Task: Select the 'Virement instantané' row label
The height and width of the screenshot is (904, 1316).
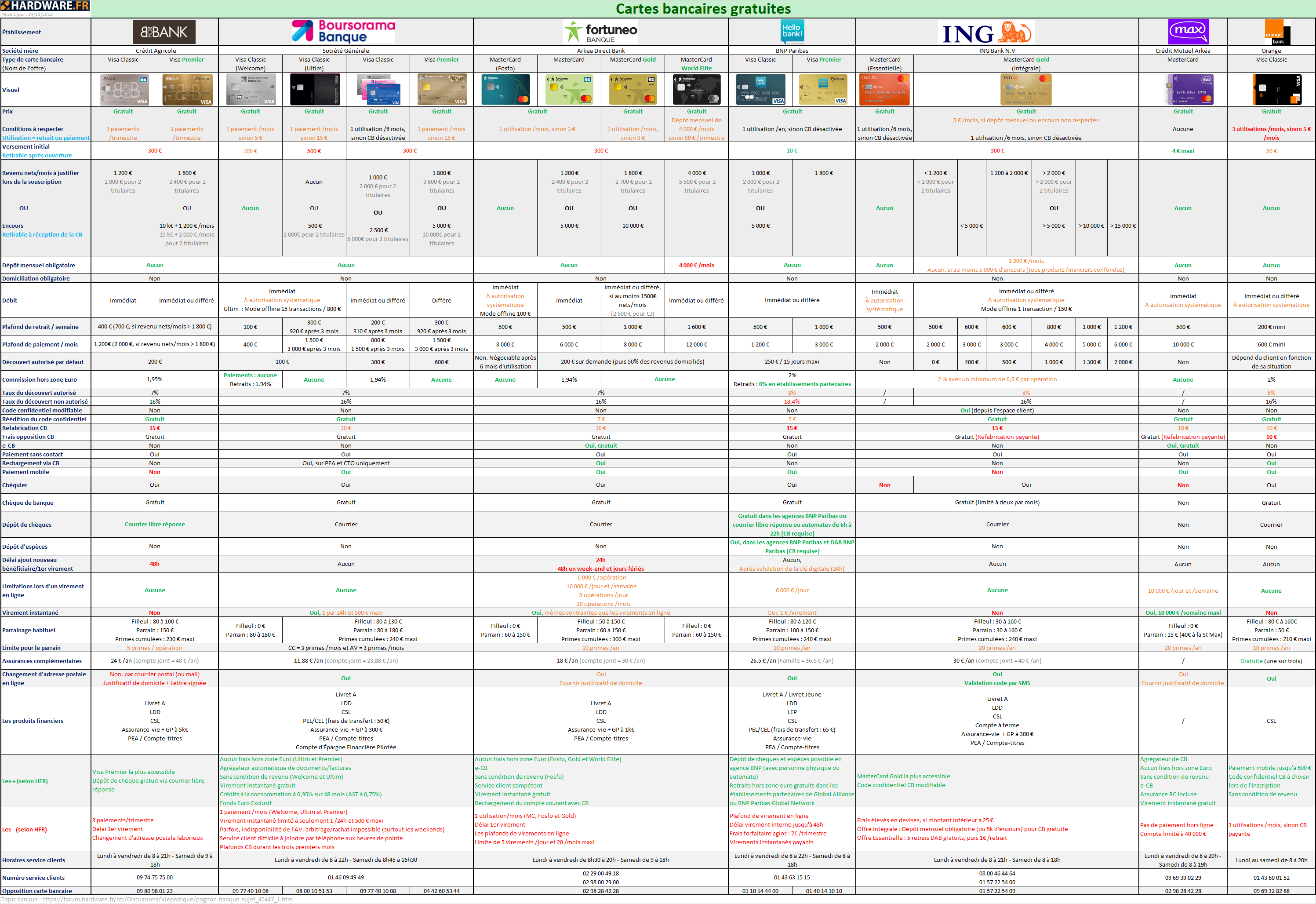Action: [30, 612]
